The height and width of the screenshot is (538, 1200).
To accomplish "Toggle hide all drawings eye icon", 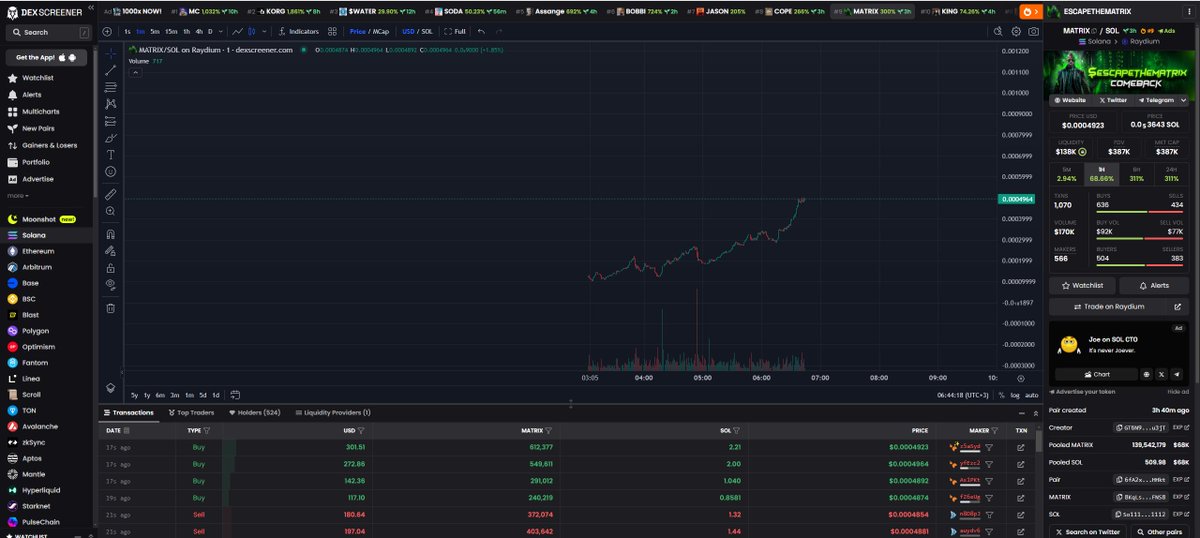I will tap(110, 284).
